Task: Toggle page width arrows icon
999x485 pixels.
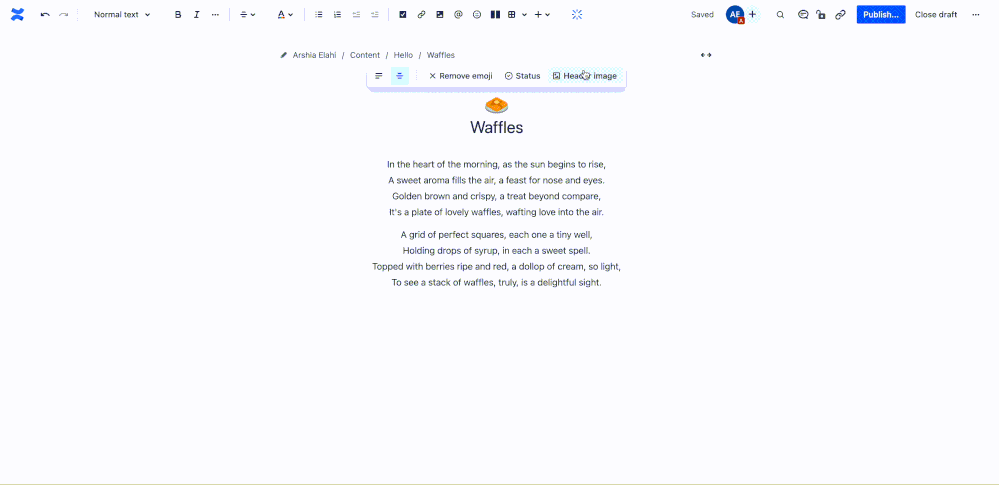Action: 706,55
